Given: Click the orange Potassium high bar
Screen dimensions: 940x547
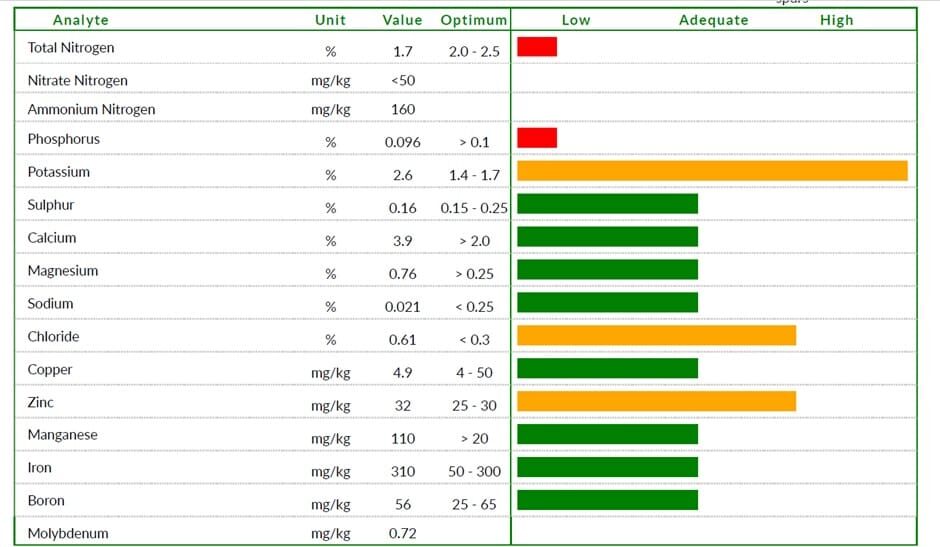Looking at the screenshot, I should pos(712,170).
